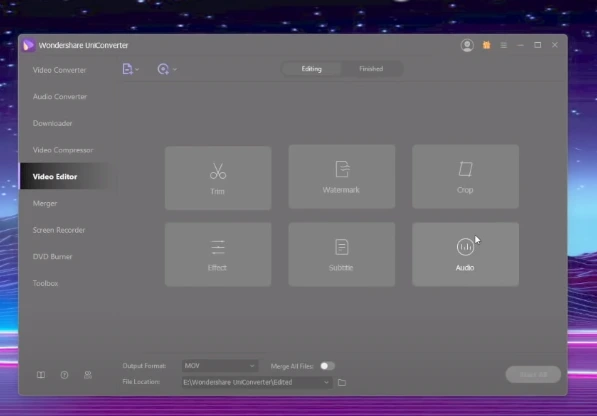This screenshot has height=416, width=597.
Task: Open the Trim editing tool
Action: [x=218, y=178]
